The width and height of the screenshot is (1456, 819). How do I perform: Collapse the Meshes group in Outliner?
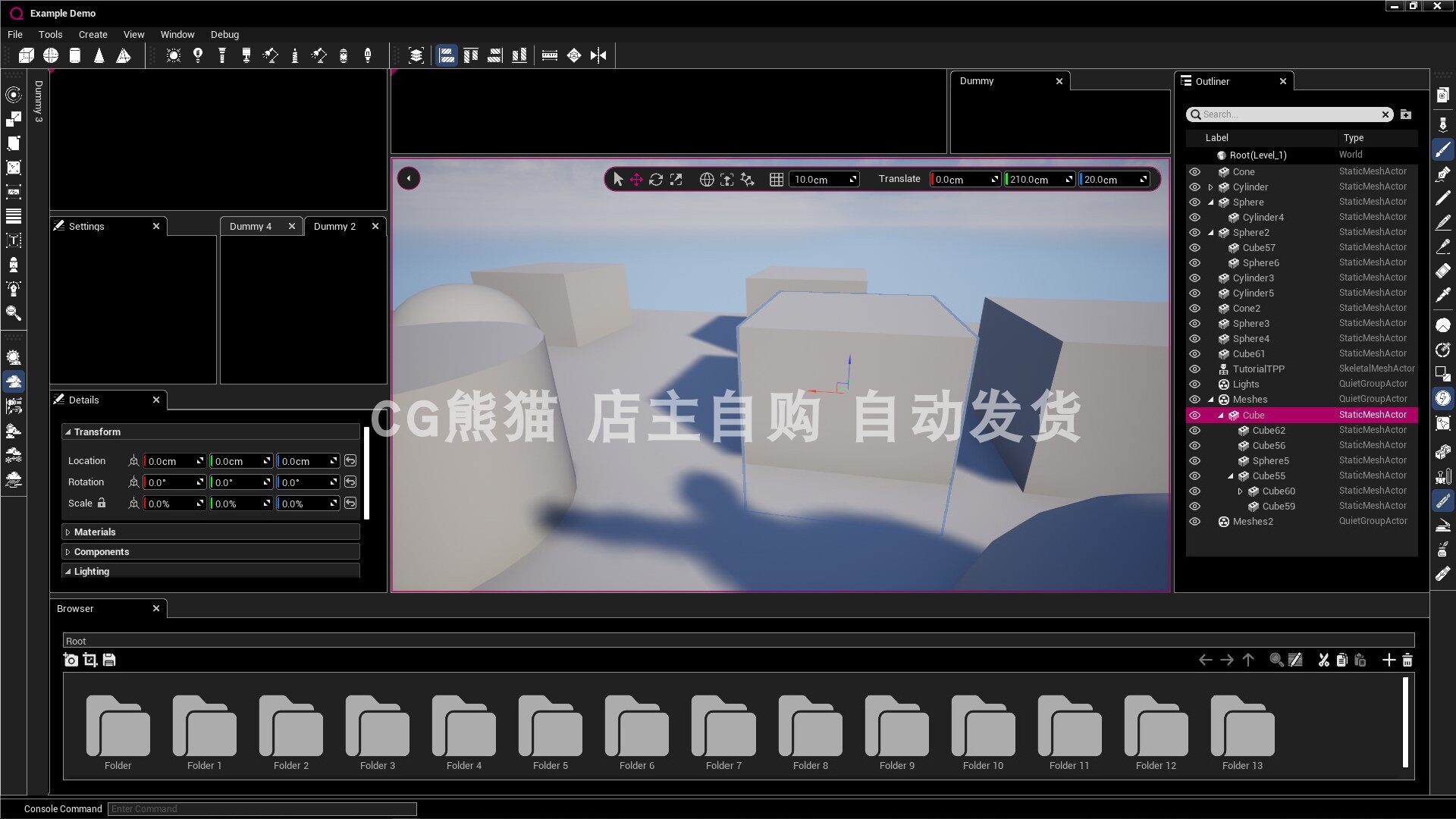click(1211, 400)
